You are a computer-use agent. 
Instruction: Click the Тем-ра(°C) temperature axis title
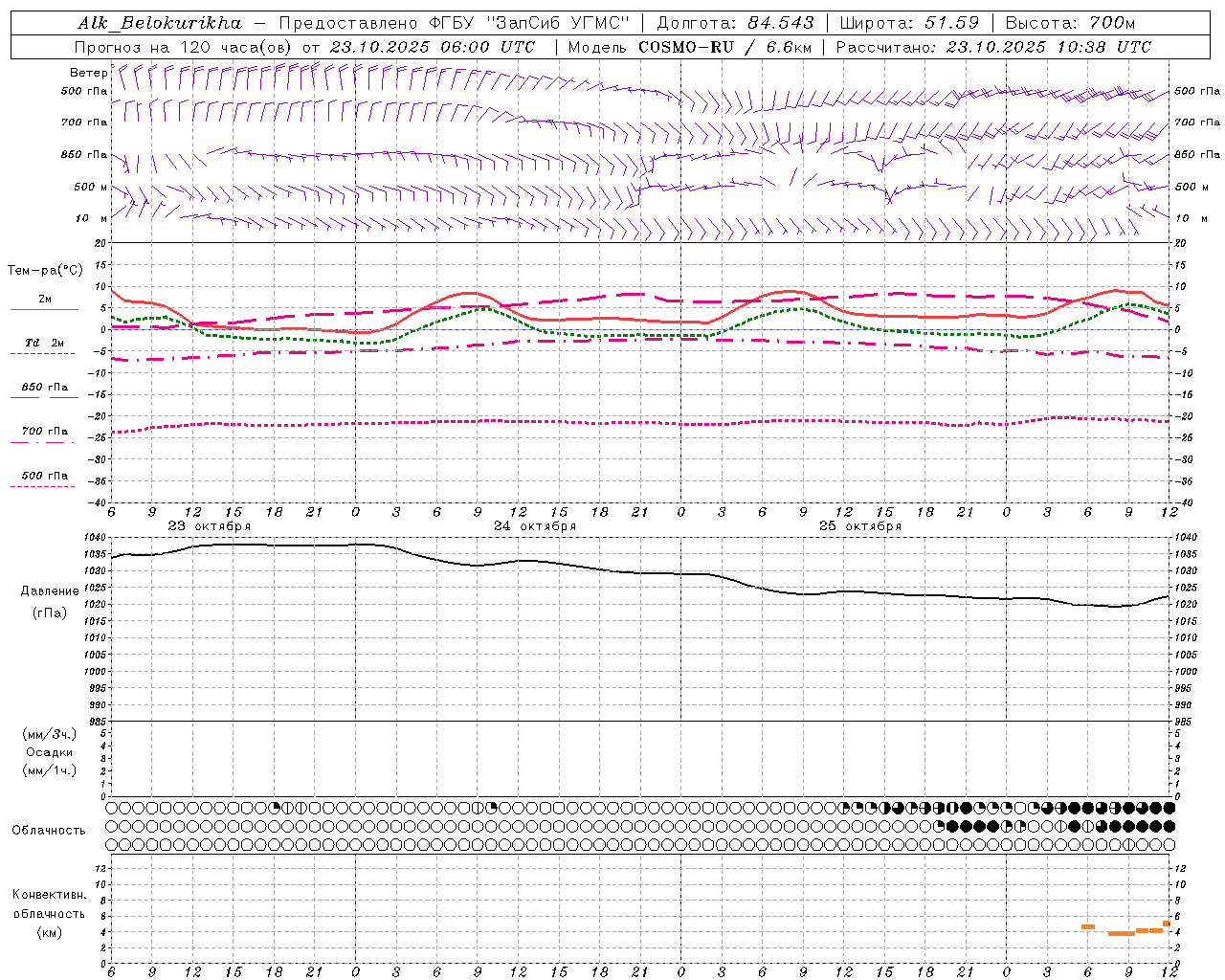[45, 271]
